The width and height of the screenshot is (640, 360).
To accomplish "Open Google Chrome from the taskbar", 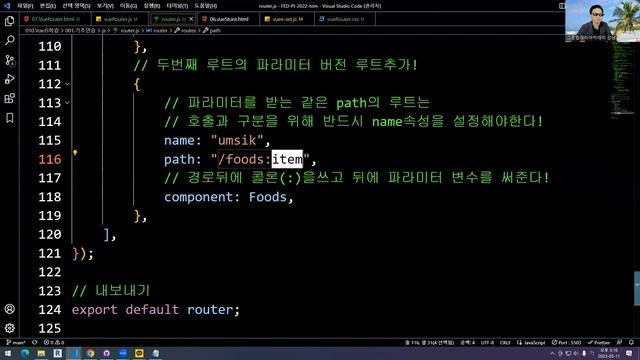I will coord(90,353).
